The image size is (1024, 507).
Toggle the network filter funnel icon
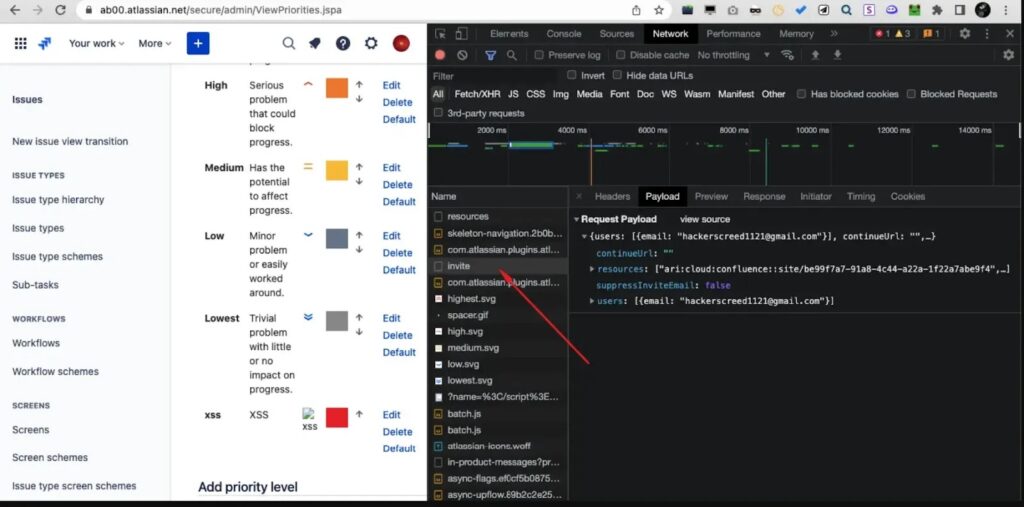[x=490, y=55]
